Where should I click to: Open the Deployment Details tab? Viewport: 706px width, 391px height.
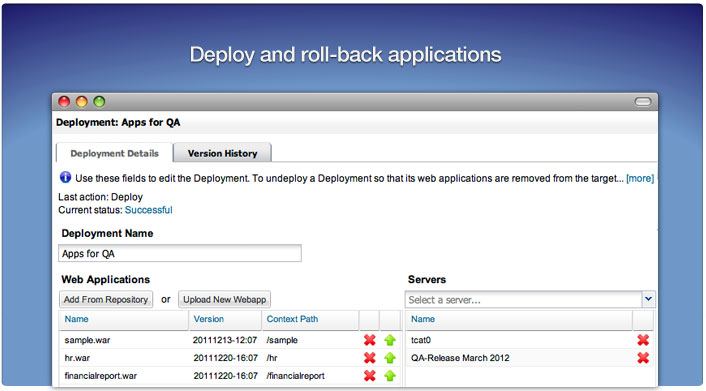[x=114, y=153]
